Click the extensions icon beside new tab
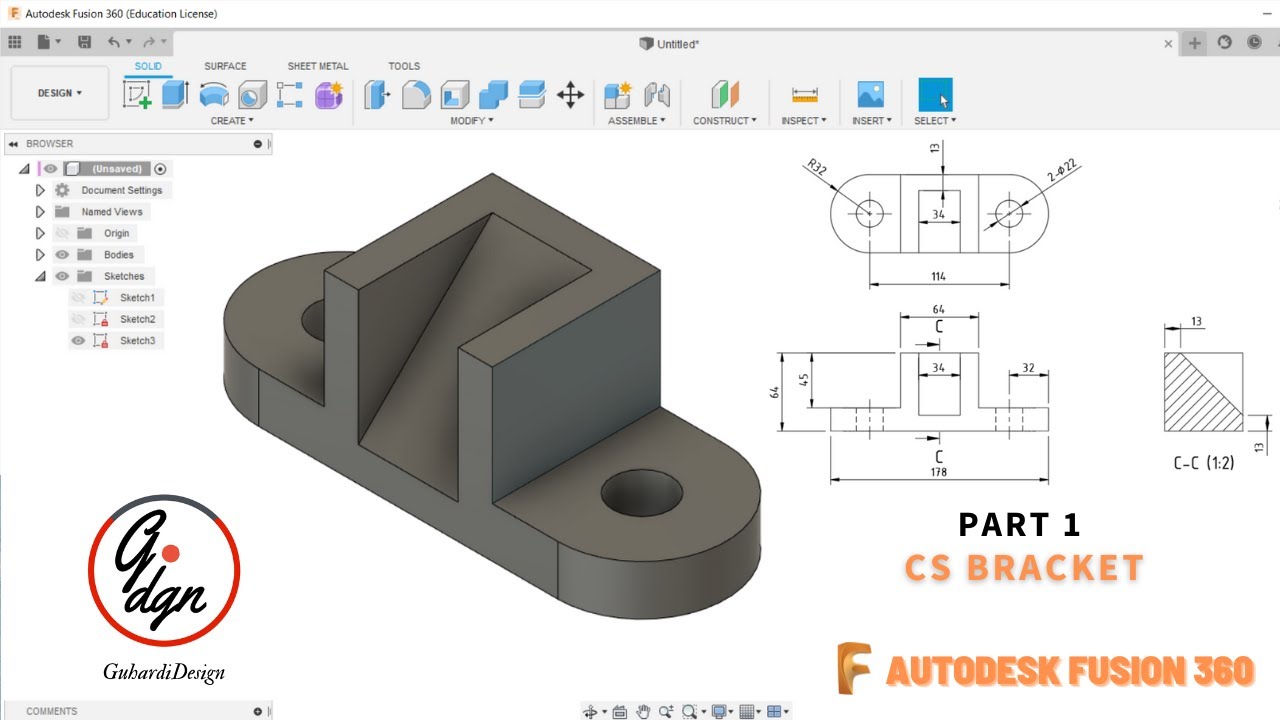 1224,42
